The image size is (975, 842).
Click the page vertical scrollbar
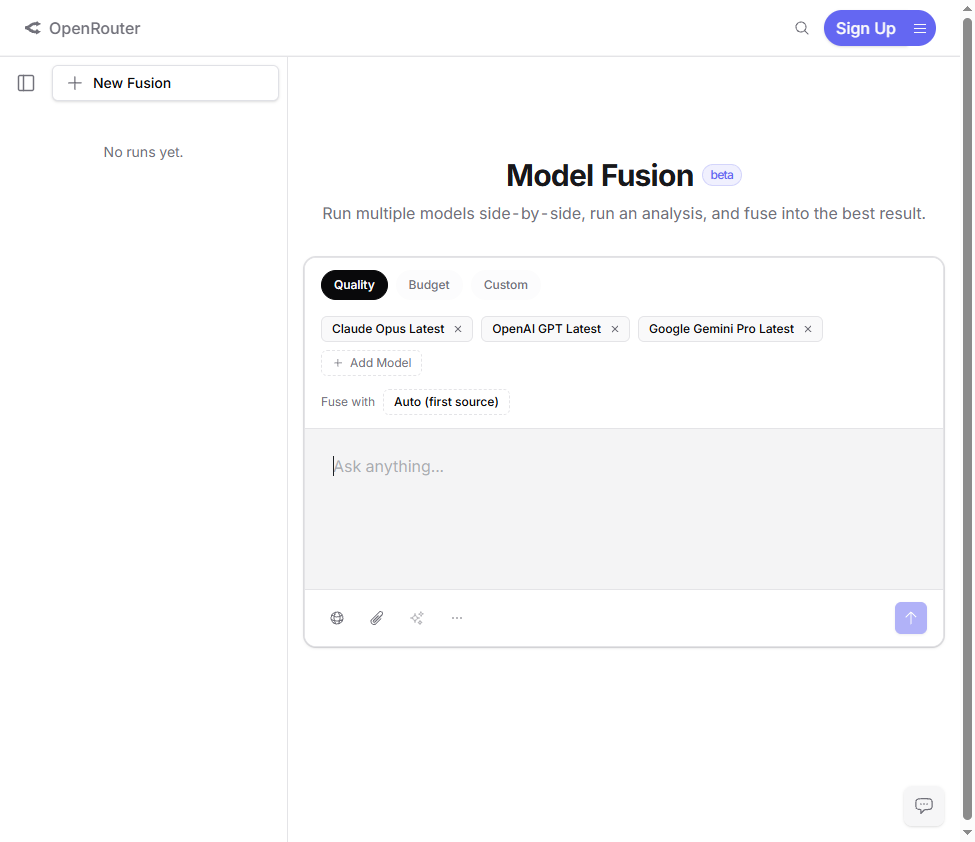[967, 417]
